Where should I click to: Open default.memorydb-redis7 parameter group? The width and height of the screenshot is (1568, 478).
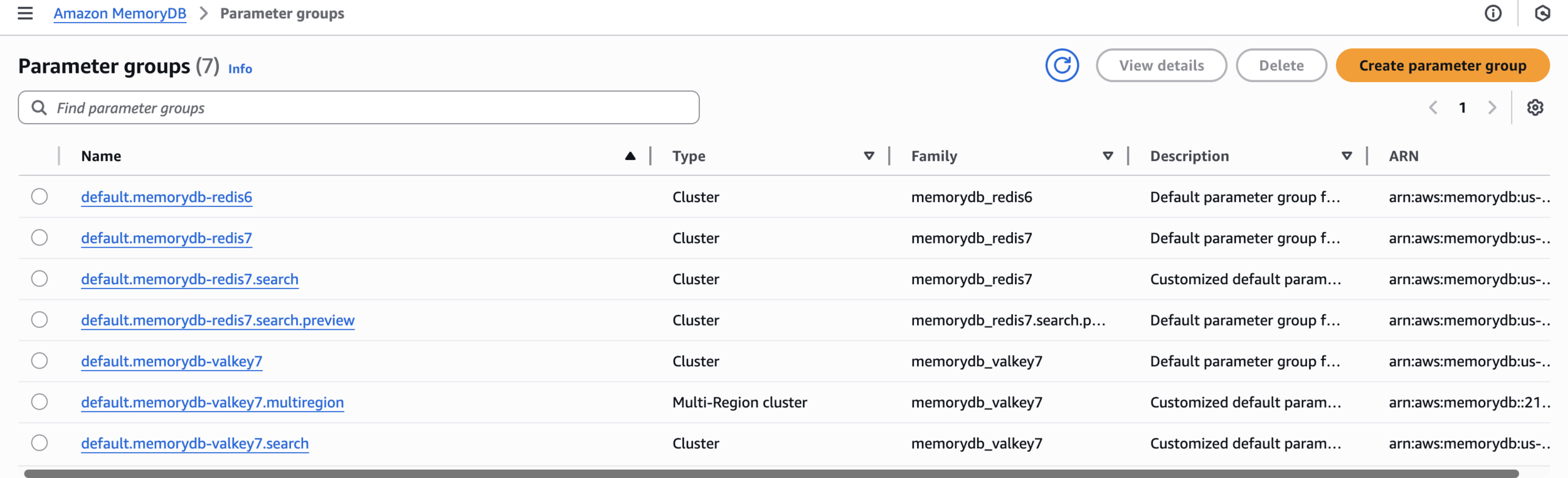pyautogui.click(x=166, y=238)
